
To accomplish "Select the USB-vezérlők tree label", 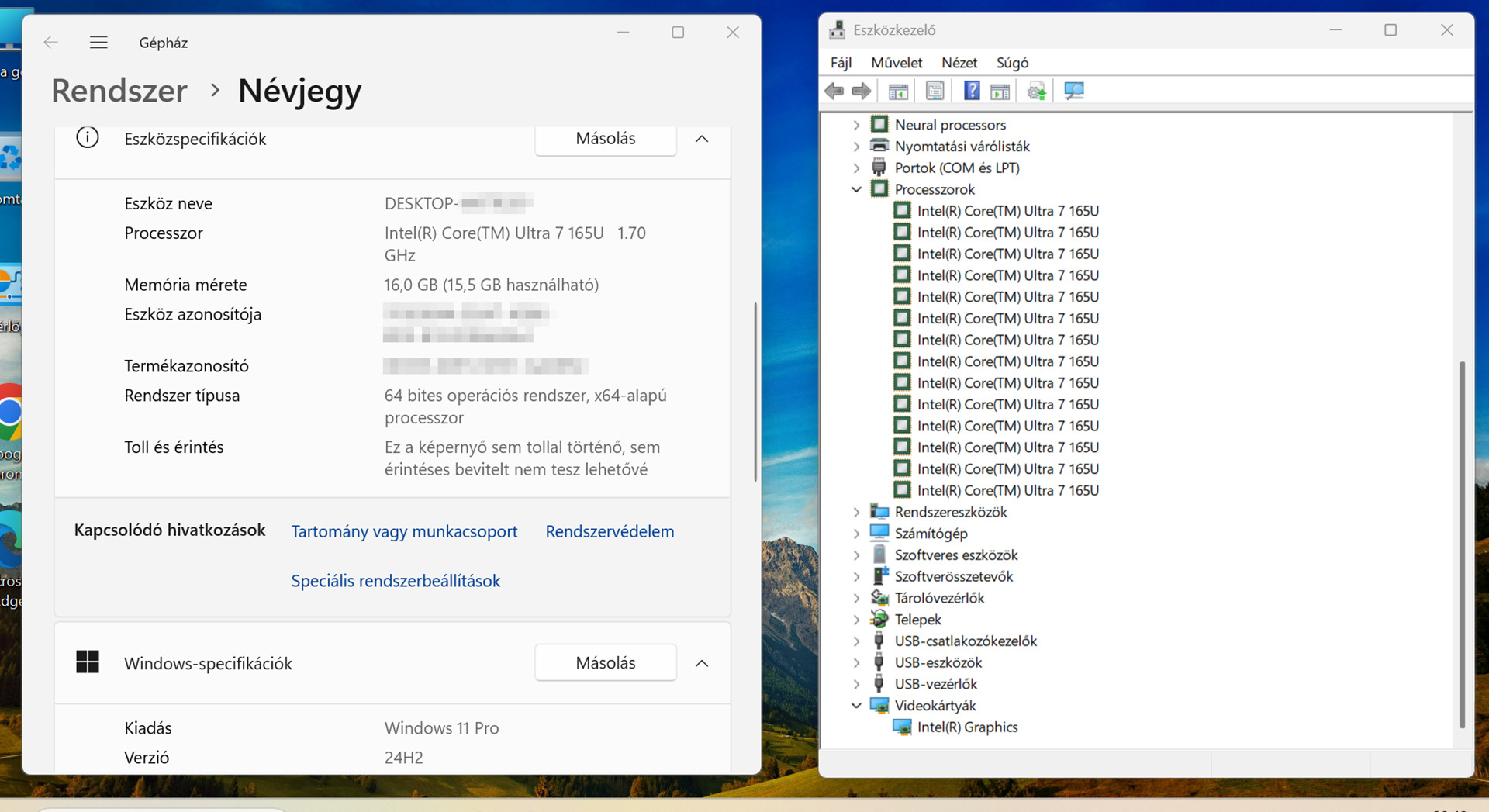I will (x=936, y=684).
